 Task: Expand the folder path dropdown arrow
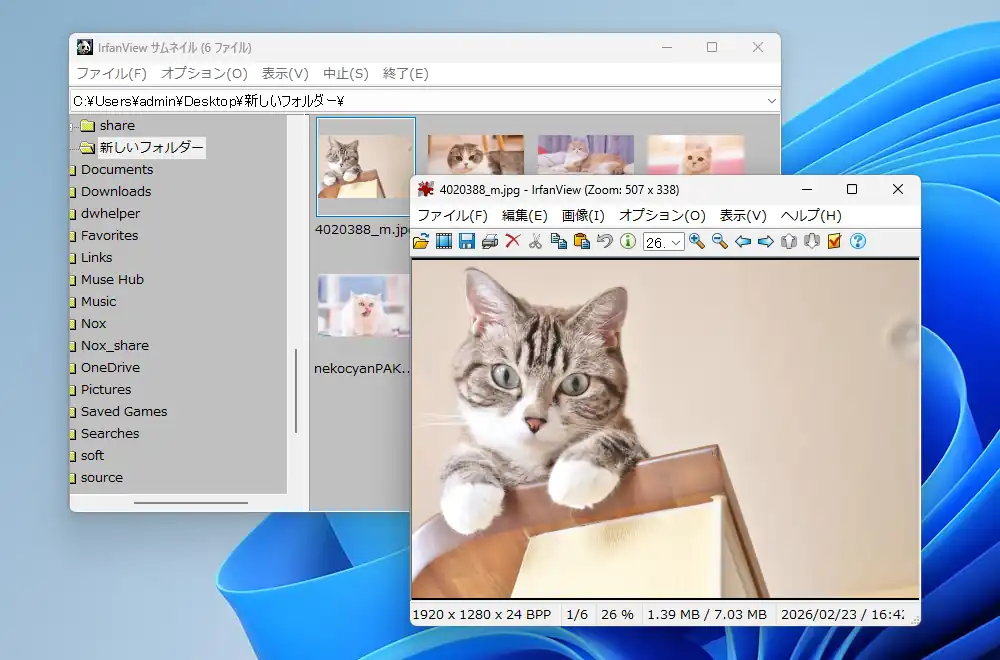(x=771, y=101)
